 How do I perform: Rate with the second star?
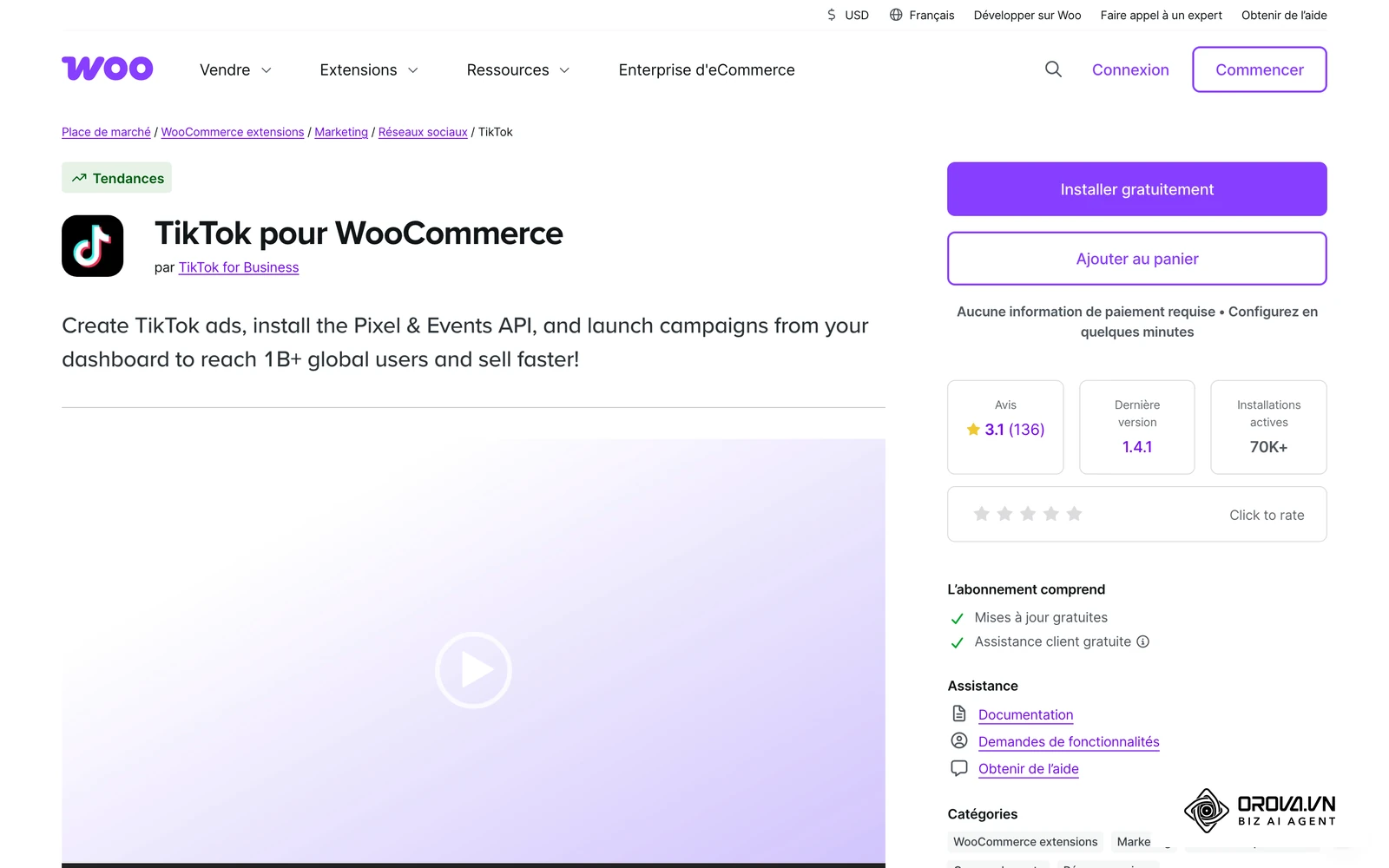click(x=1004, y=514)
